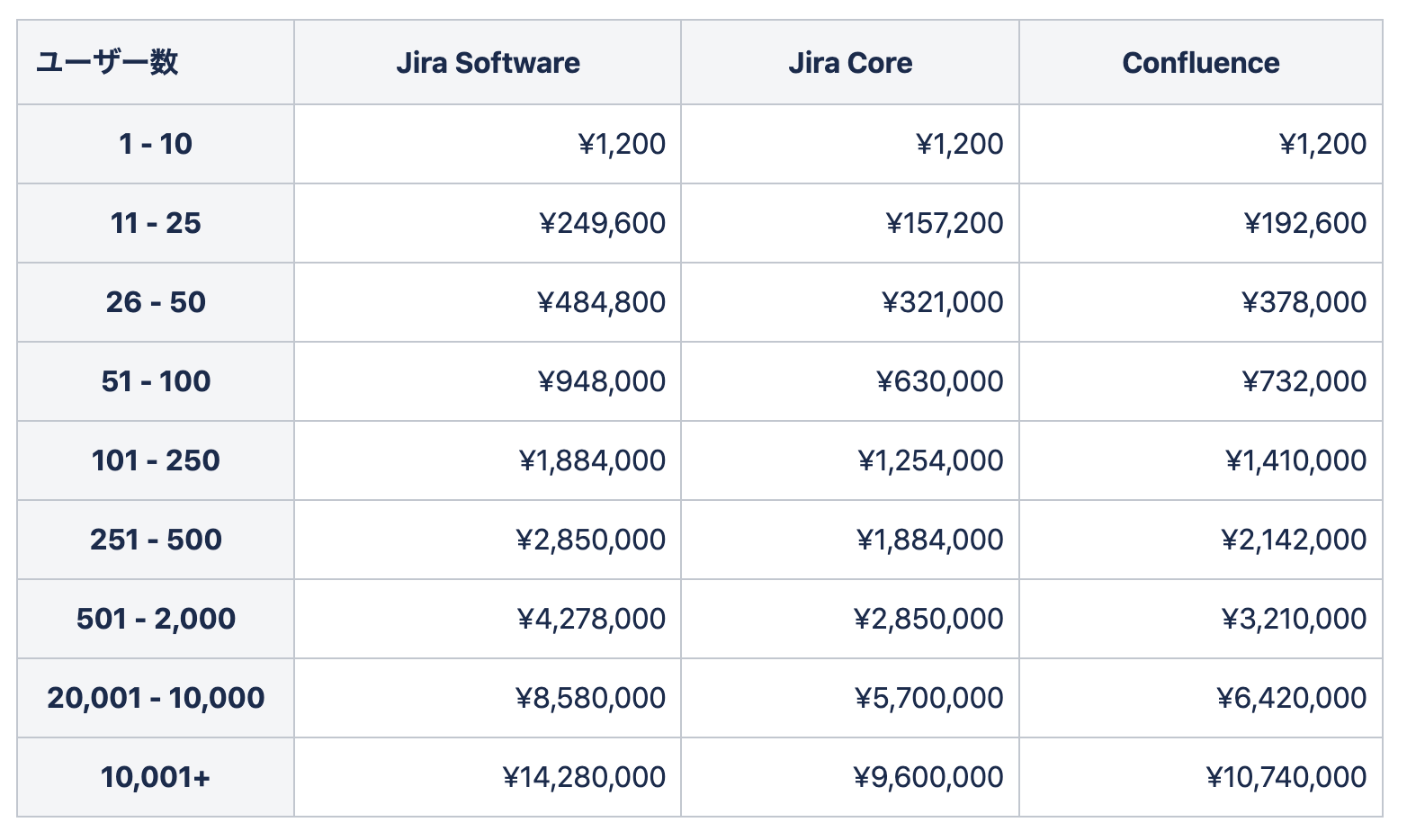This screenshot has height=840, width=1407.
Task: Select the 501 - 2,000 row header
Action: tap(156, 619)
